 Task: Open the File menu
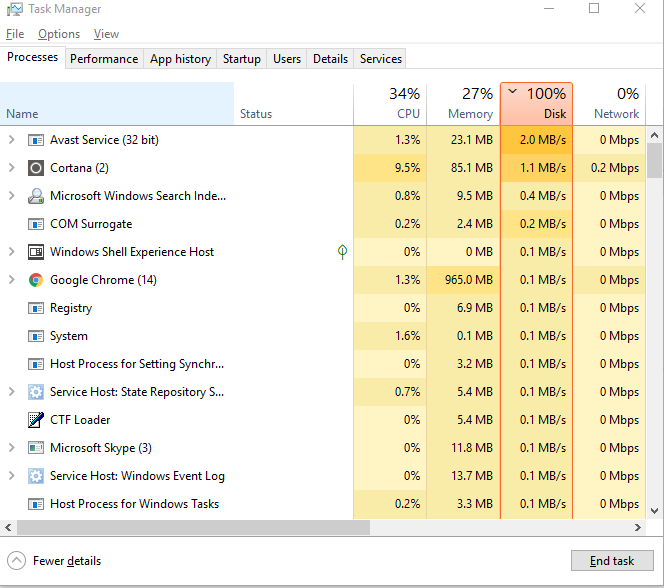tap(15, 34)
